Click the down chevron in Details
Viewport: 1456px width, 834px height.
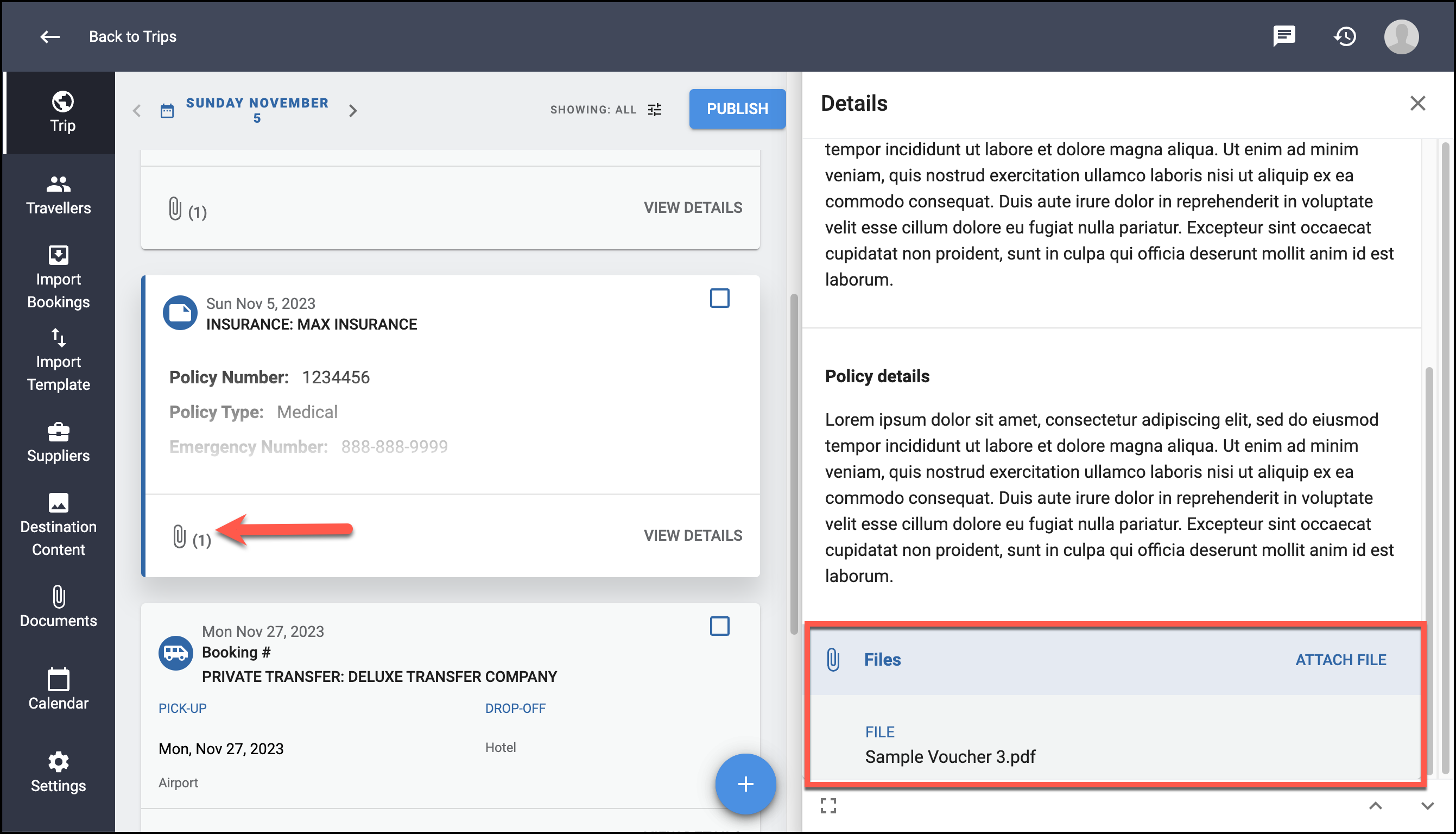pyautogui.click(x=1427, y=806)
